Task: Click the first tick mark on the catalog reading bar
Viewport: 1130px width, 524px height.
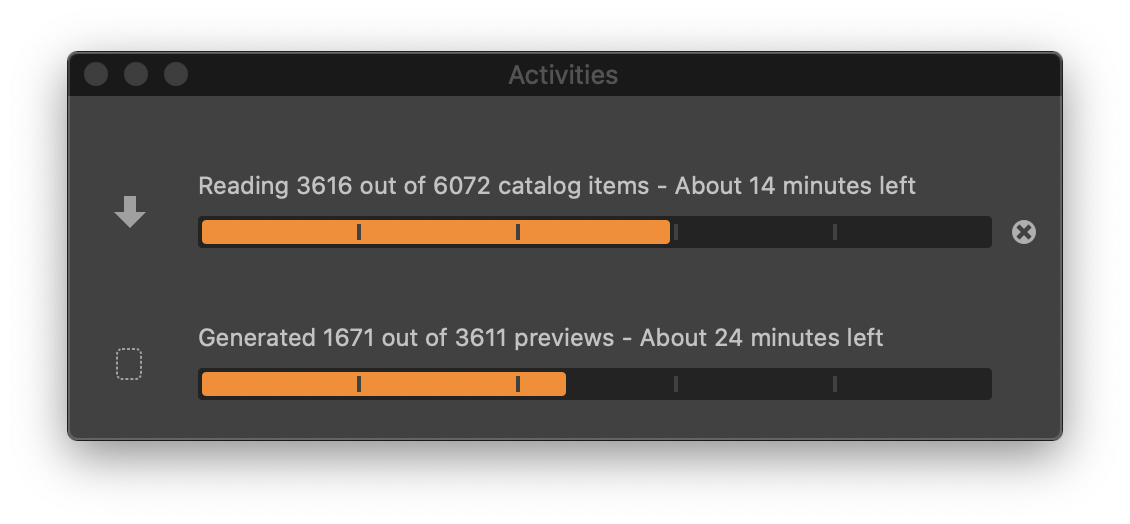Action: point(359,232)
